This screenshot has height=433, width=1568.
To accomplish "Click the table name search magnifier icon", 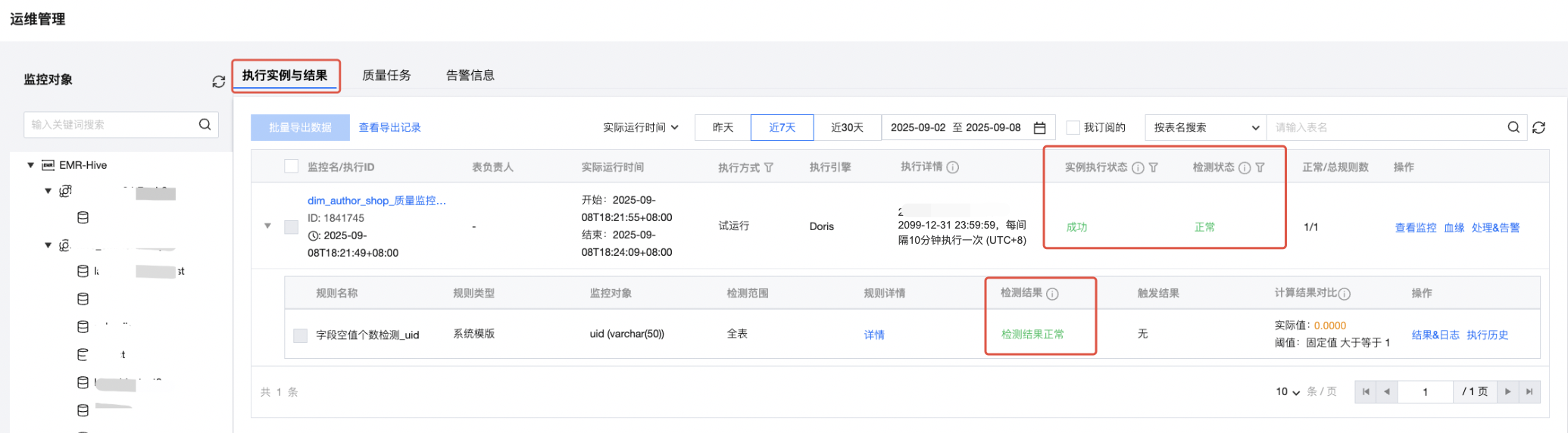I will tap(1513, 128).
